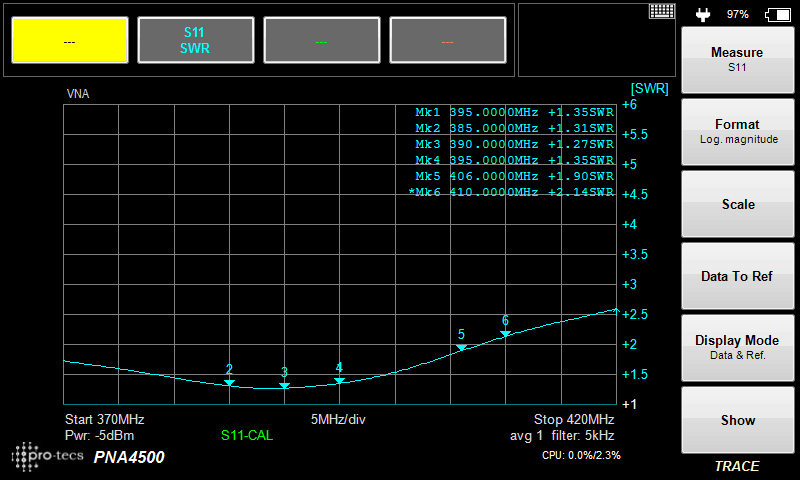Select marker 5 triangle on trace
The image size is (800, 480).
[x=461, y=347]
